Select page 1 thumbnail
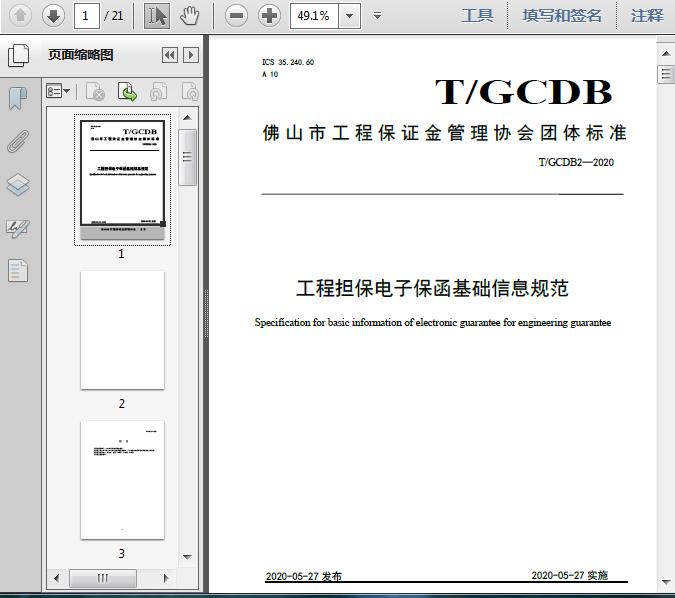This screenshot has width=675, height=598. pyautogui.click(x=122, y=180)
